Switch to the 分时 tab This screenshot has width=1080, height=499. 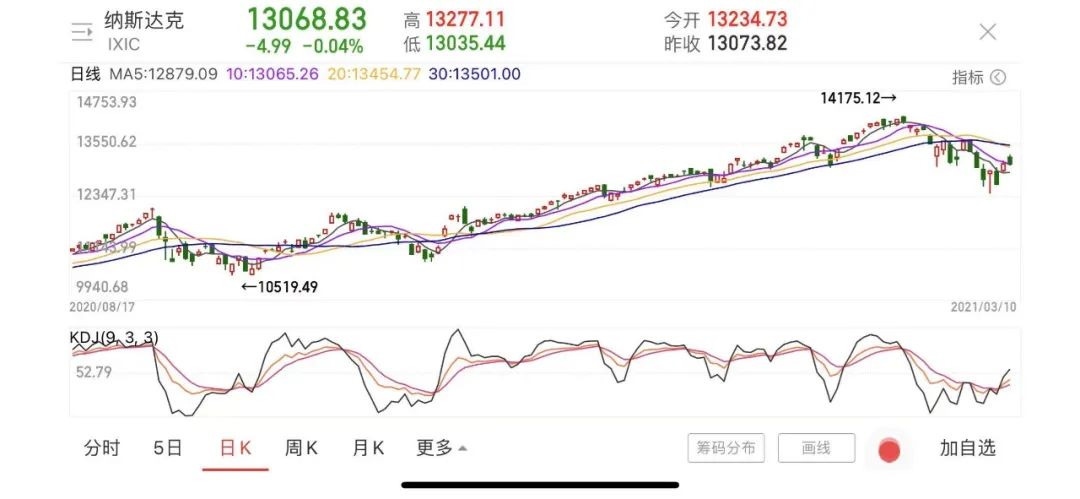coord(102,448)
